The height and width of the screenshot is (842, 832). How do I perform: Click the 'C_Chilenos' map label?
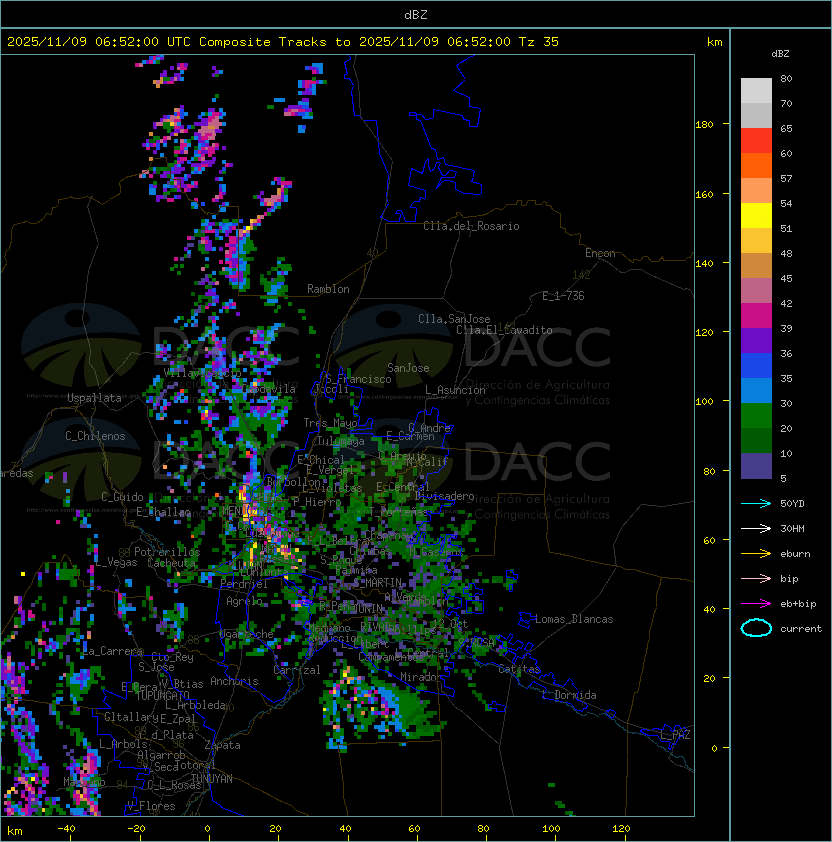(95, 436)
